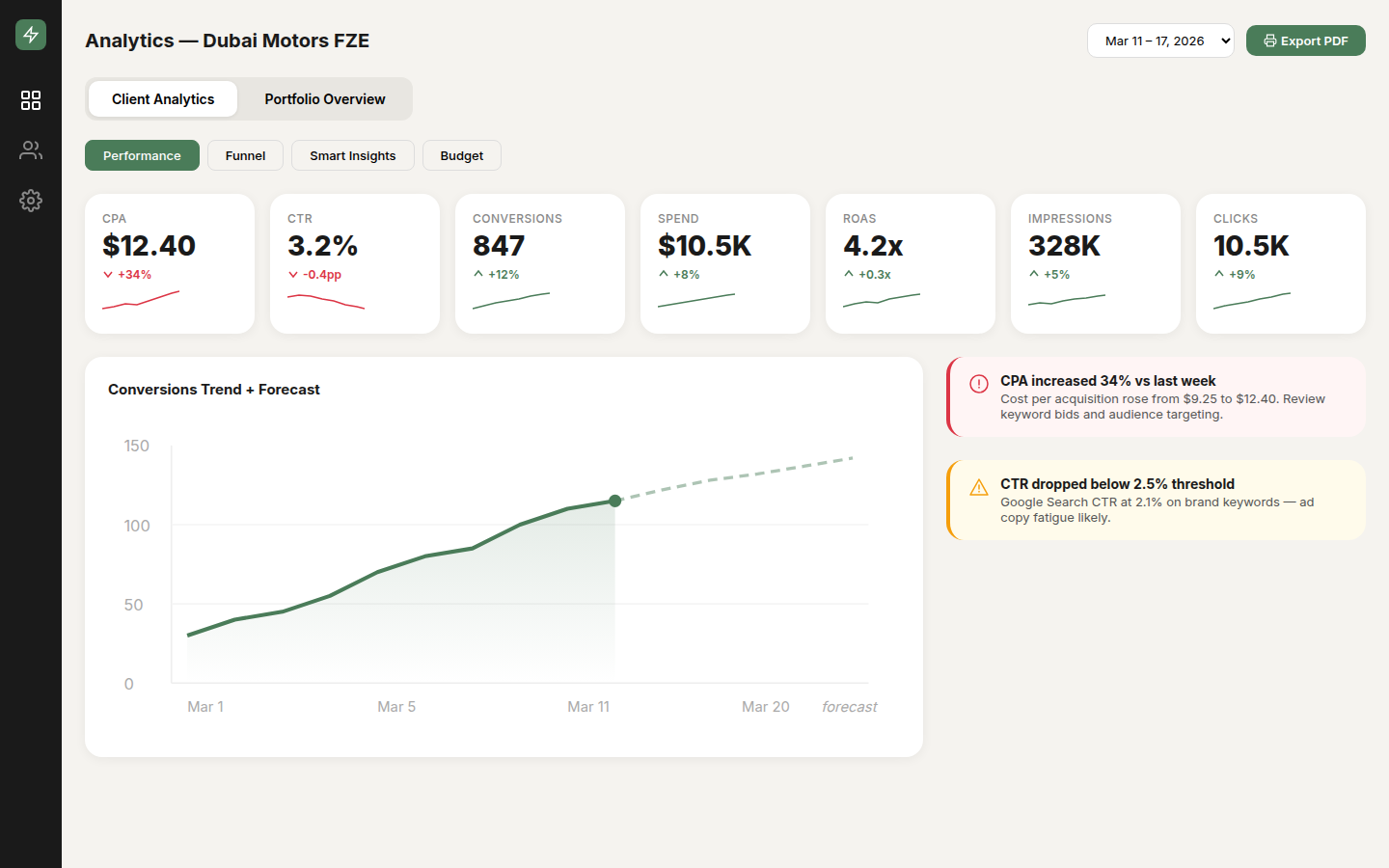
Task: Open the Smart Insights sub-tab
Action: point(353,155)
